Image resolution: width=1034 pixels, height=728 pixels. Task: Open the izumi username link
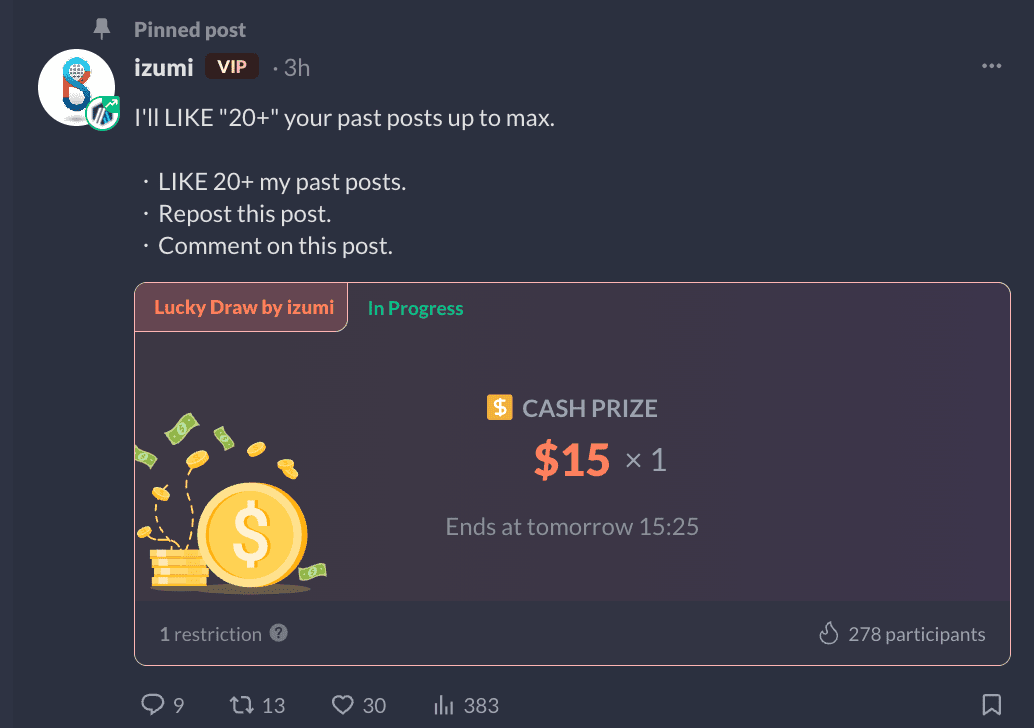pos(163,67)
